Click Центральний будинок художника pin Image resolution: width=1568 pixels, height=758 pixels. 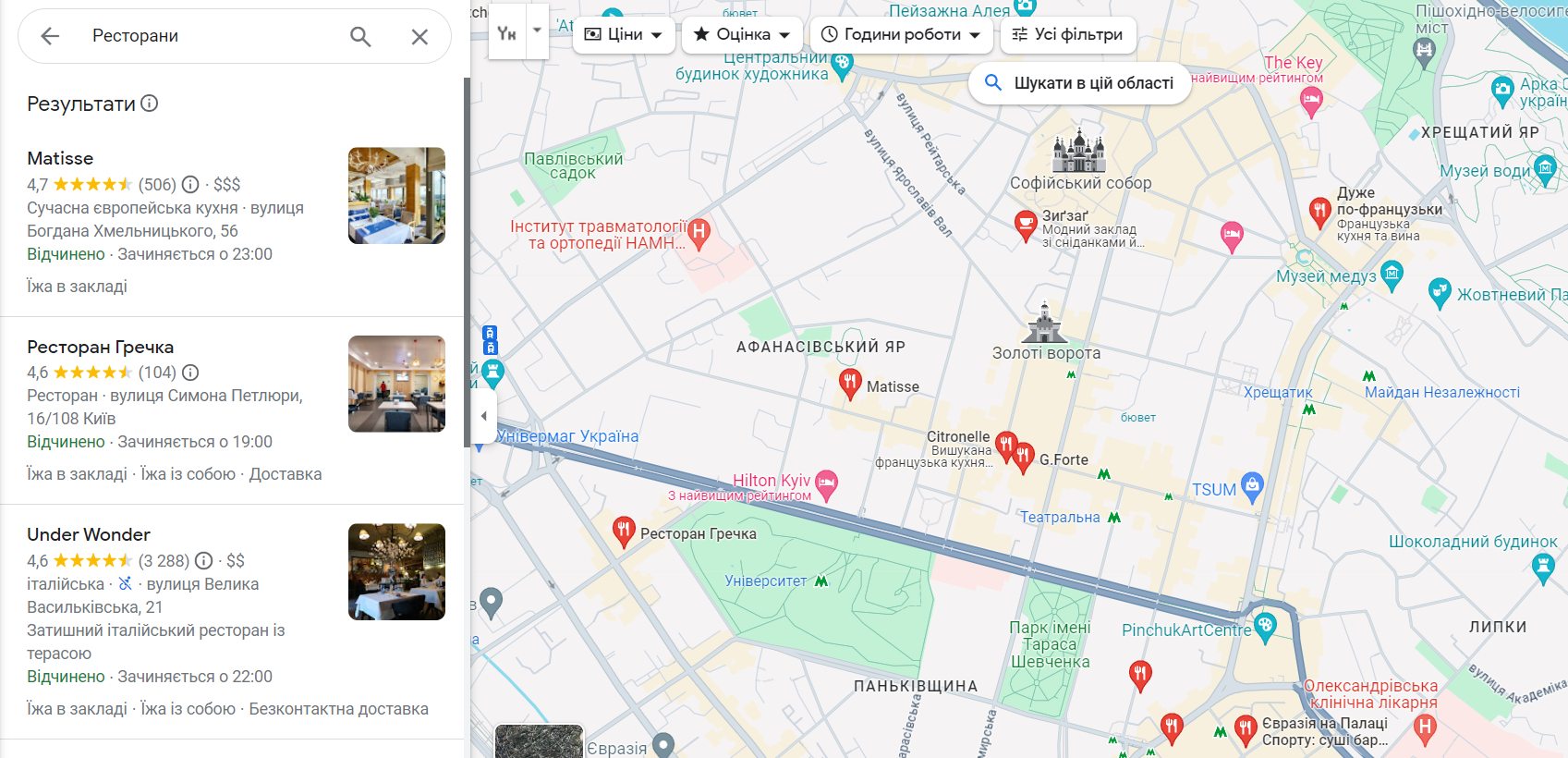pyautogui.click(x=841, y=66)
